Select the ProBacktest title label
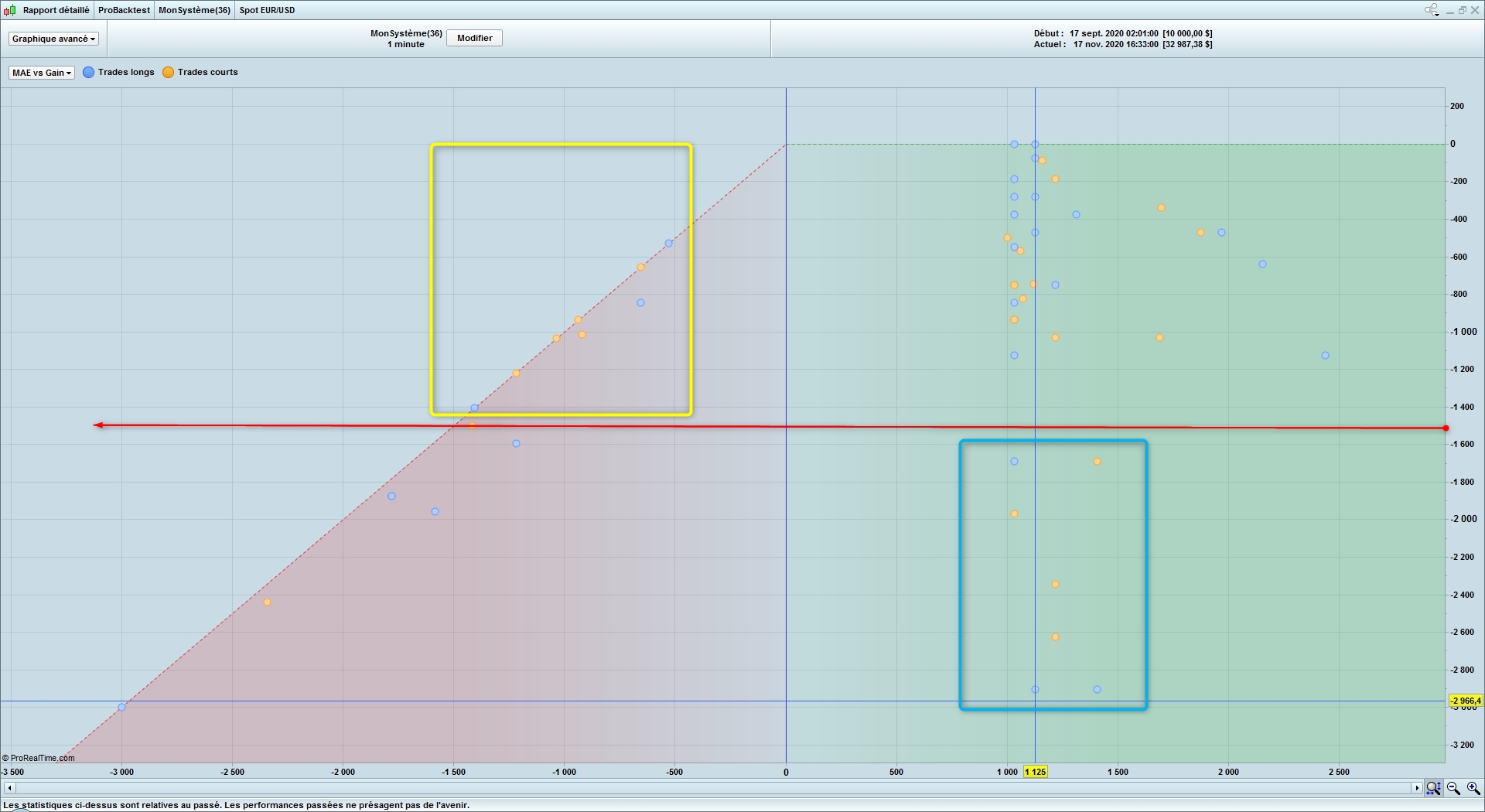 (x=124, y=10)
